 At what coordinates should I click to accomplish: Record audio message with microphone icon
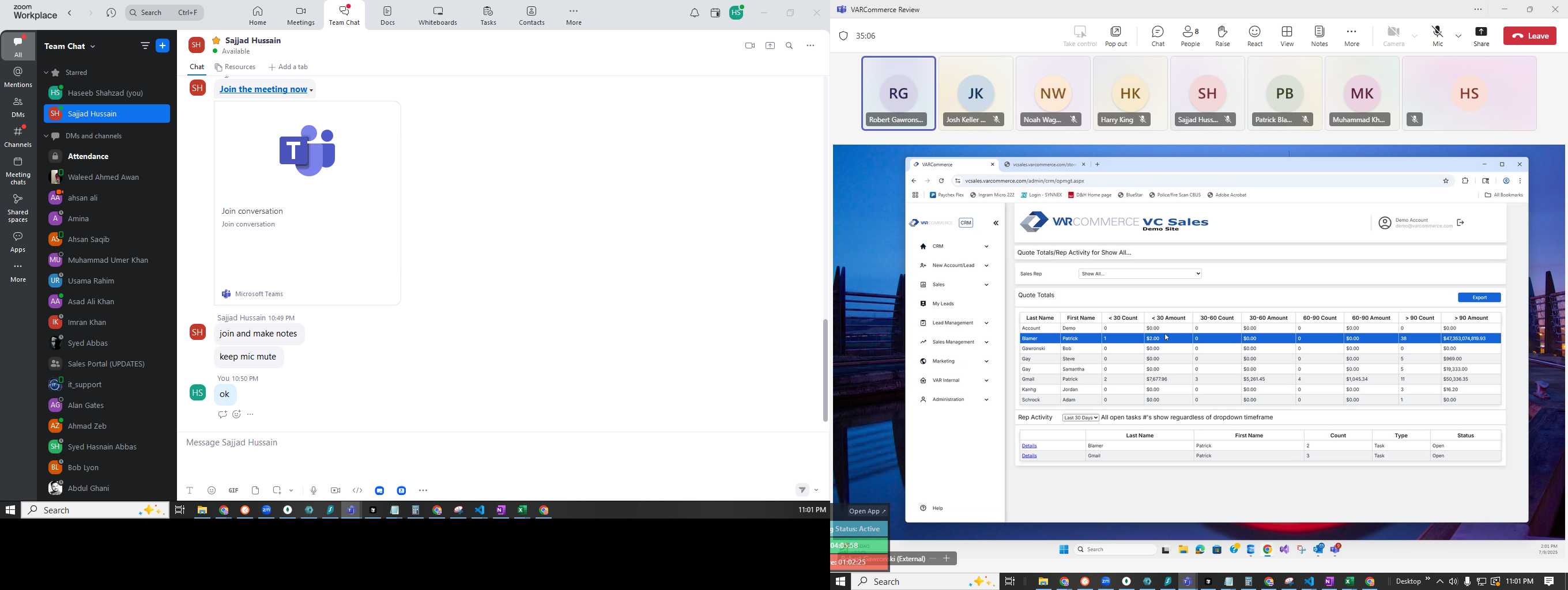[x=313, y=490]
